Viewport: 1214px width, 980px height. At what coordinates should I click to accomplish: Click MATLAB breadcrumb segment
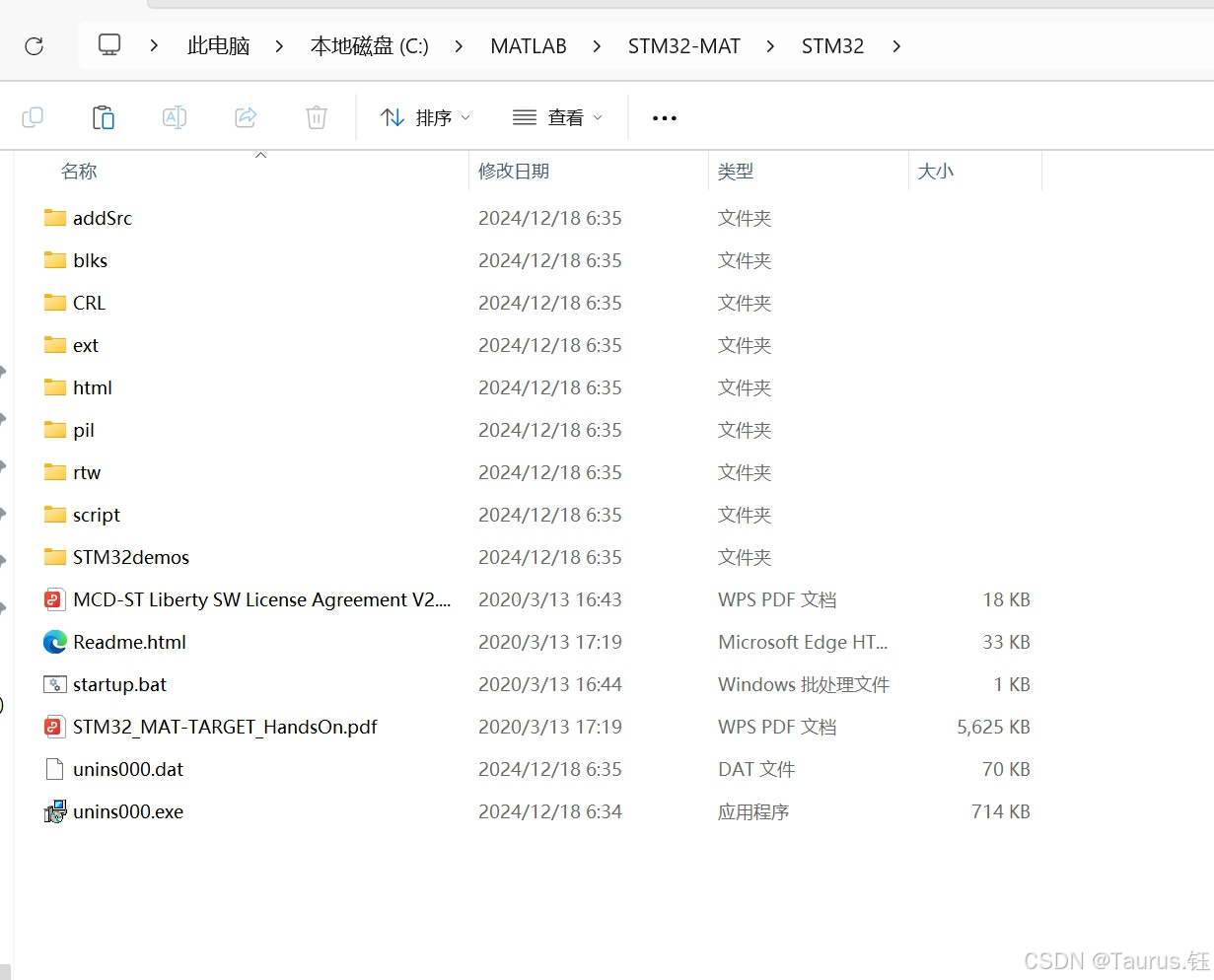click(x=529, y=46)
